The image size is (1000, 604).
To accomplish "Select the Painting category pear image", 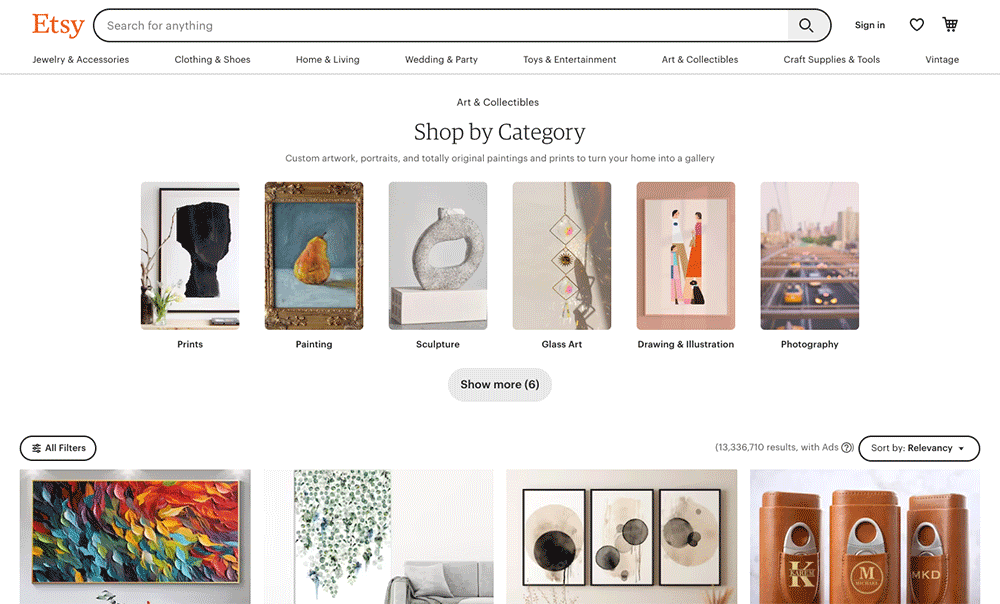I will [314, 256].
